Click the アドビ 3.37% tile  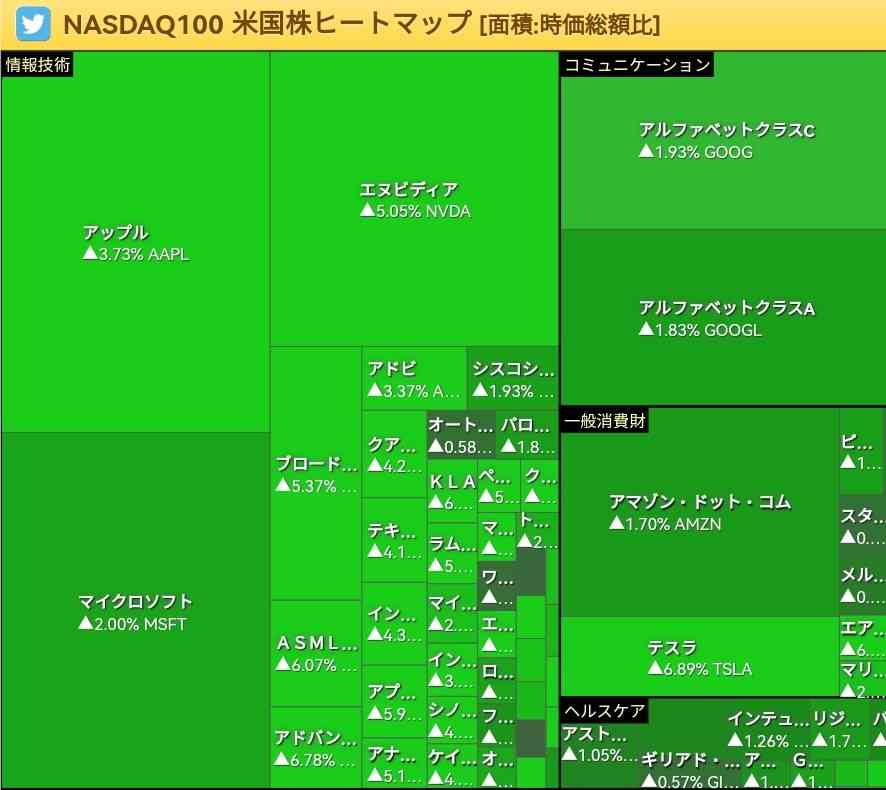(414, 379)
